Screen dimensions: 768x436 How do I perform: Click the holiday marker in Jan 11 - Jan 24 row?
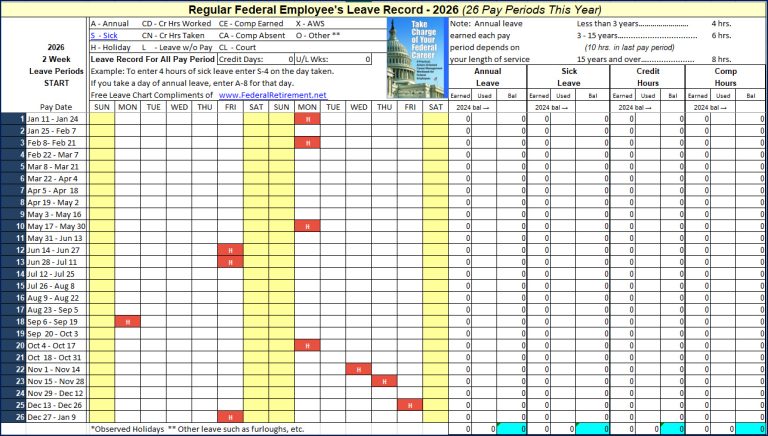tap(307, 119)
